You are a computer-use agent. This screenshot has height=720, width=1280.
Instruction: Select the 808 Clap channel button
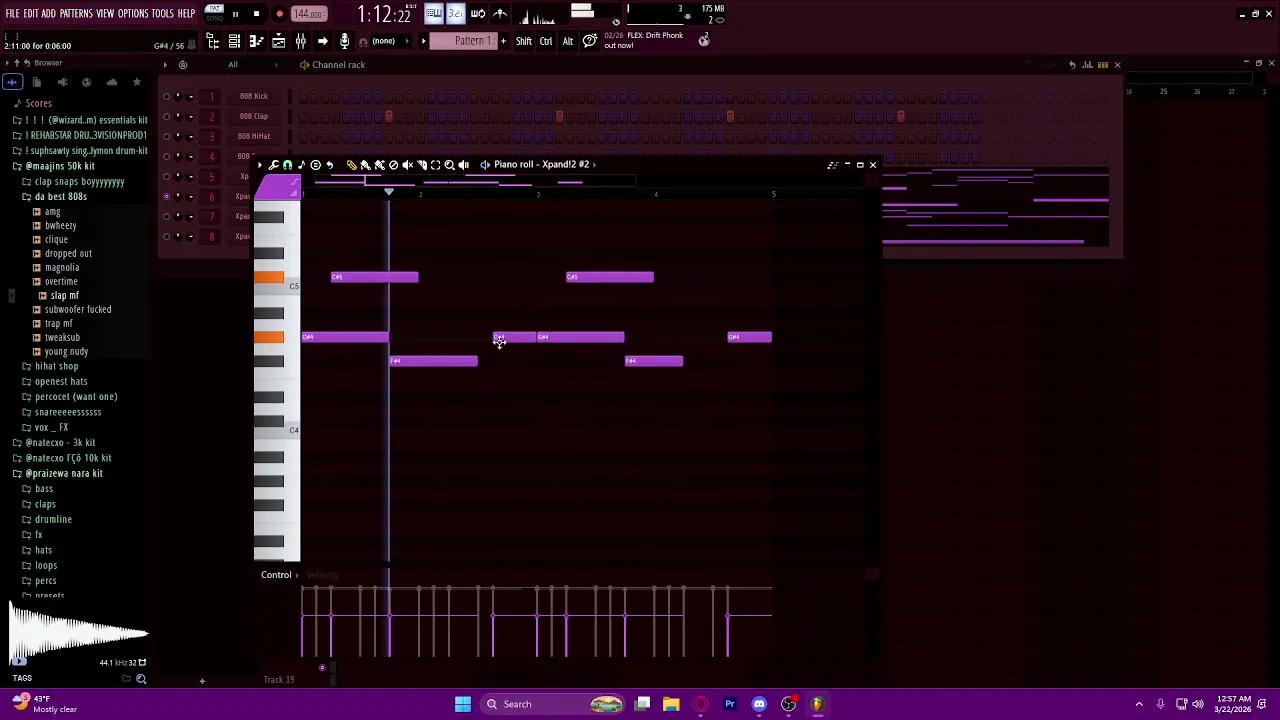coord(254,116)
